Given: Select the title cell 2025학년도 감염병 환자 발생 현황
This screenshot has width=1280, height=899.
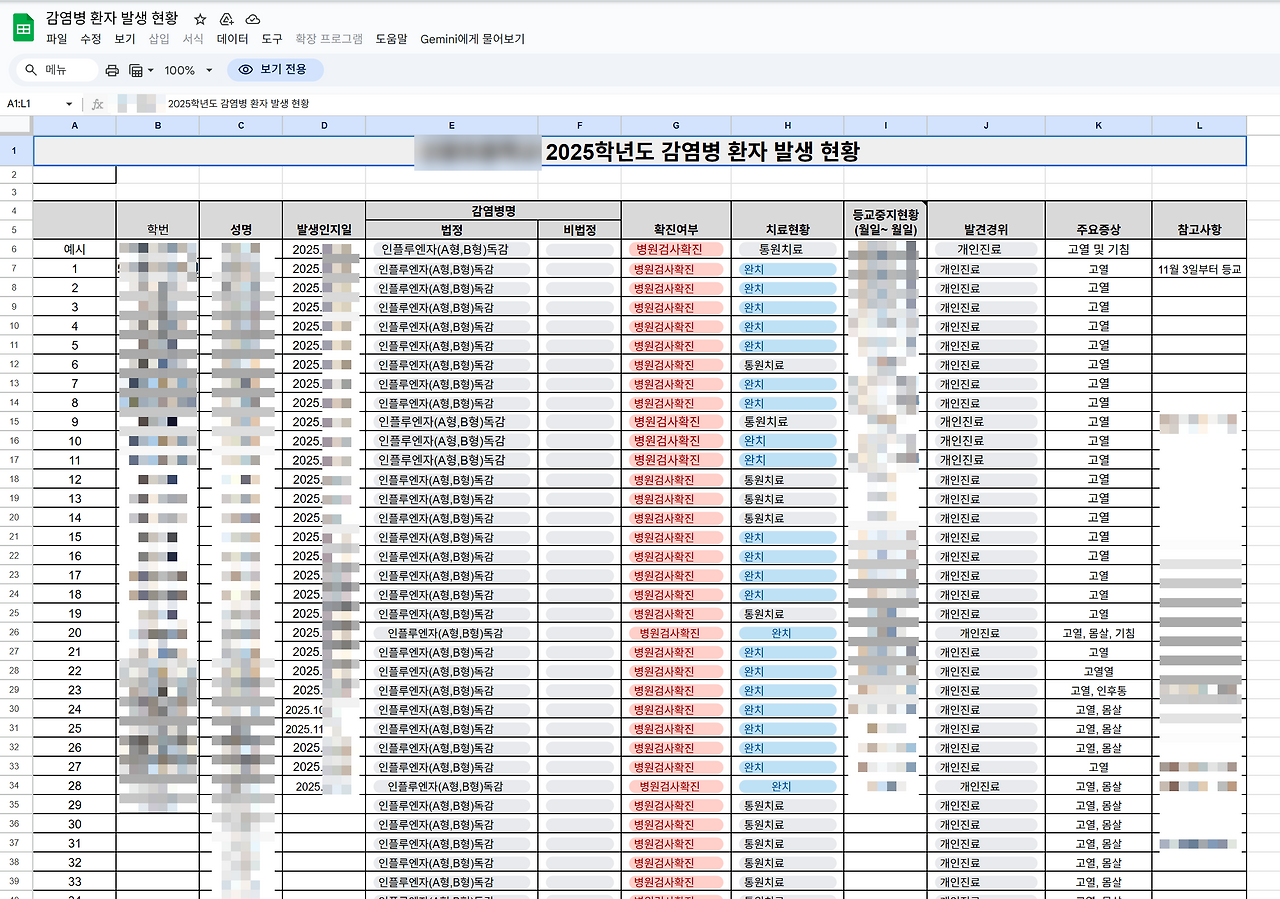Looking at the screenshot, I should tap(640, 151).
